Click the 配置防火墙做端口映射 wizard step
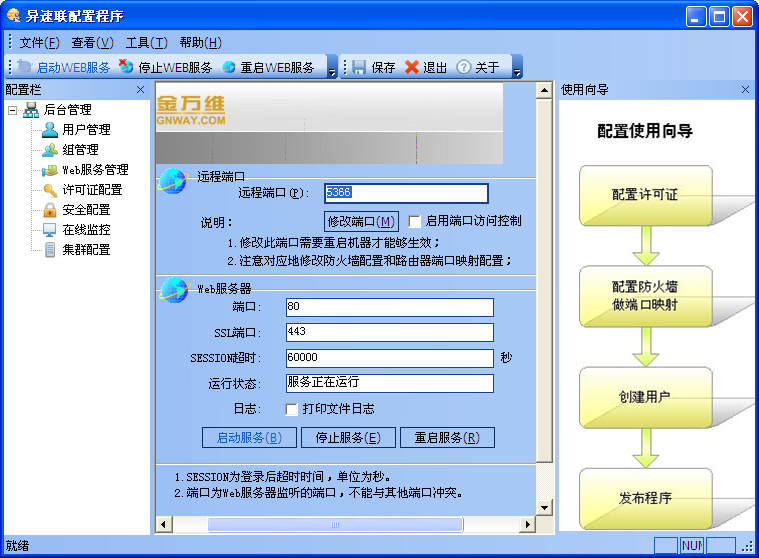This screenshot has width=759, height=558. [645, 296]
